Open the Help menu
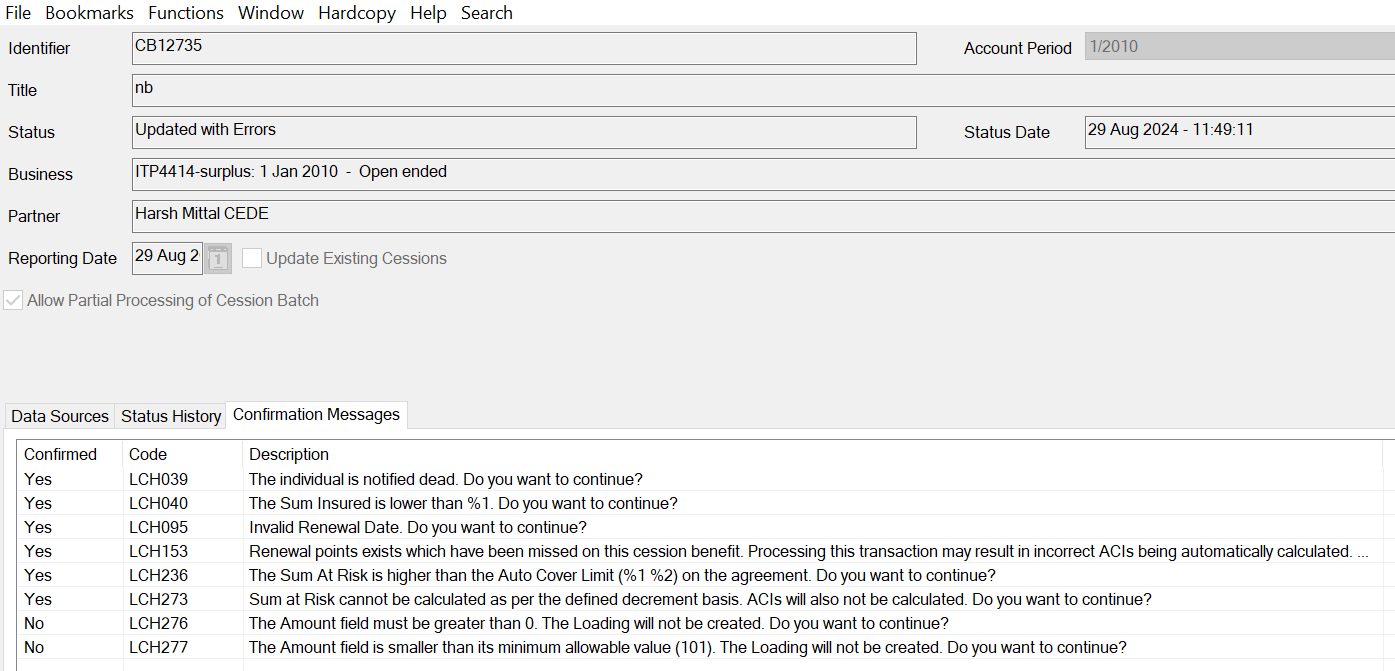 (x=428, y=13)
